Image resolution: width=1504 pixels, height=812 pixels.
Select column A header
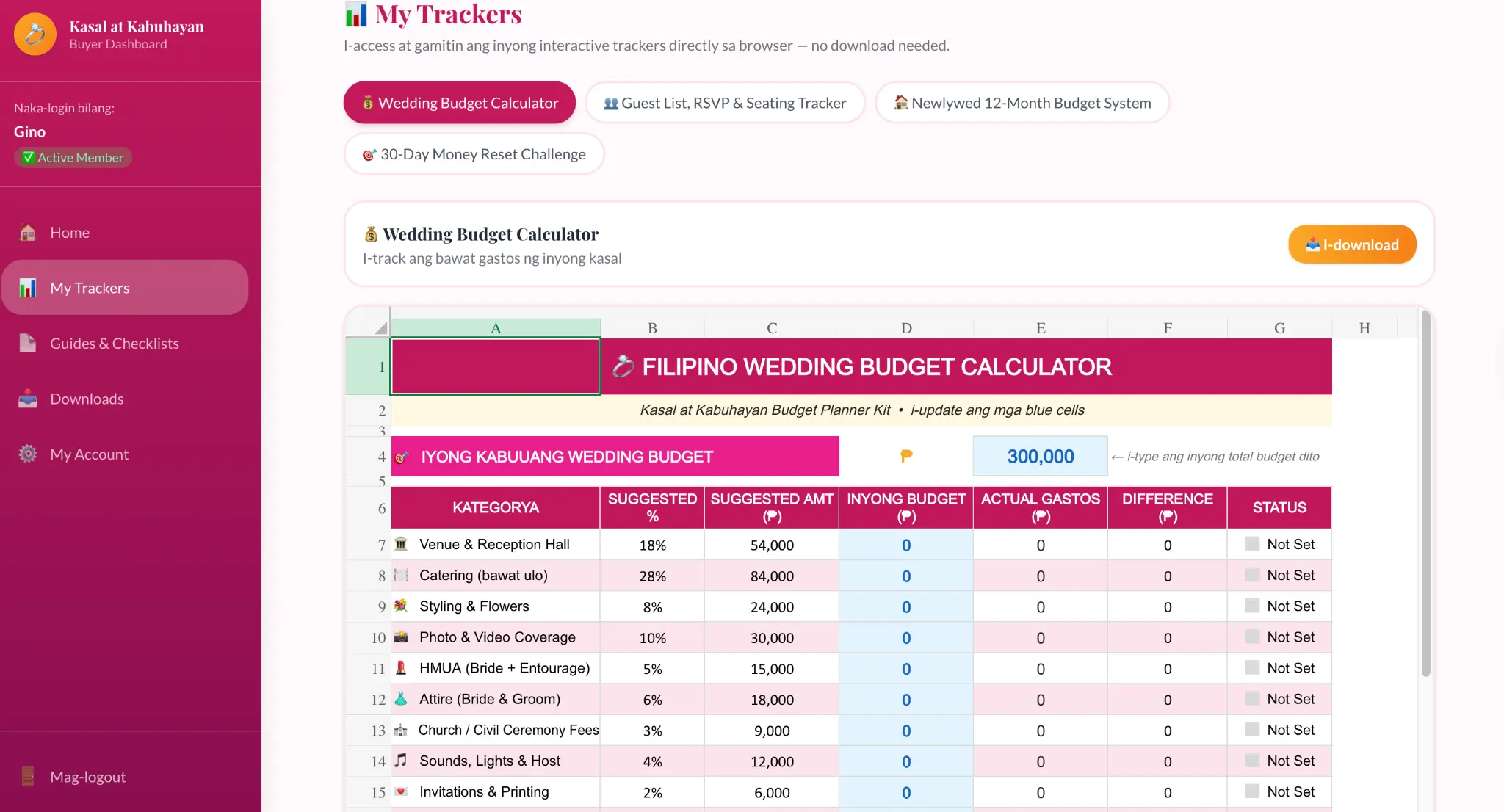(496, 328)
